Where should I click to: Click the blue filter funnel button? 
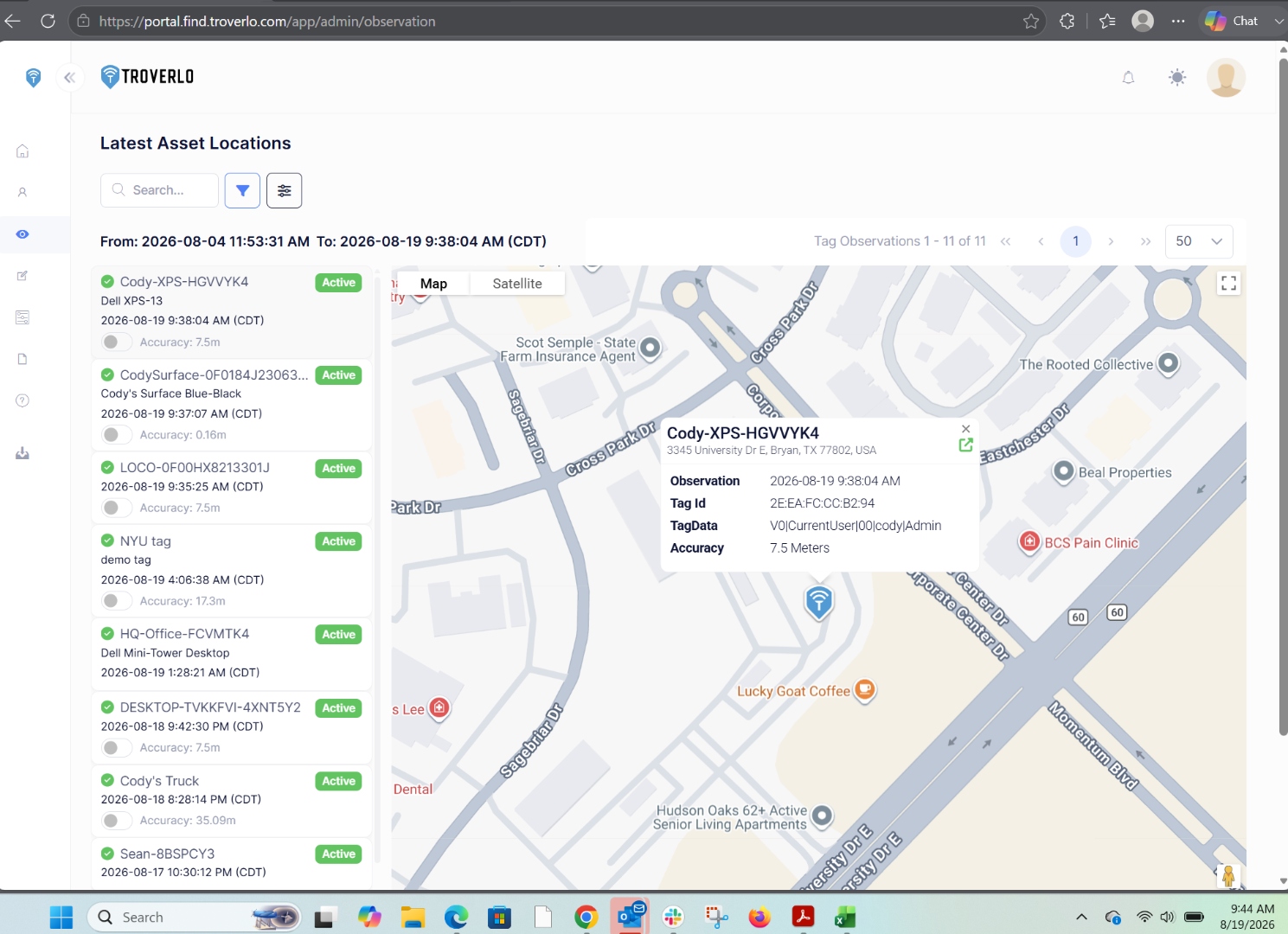coord(242,190)
